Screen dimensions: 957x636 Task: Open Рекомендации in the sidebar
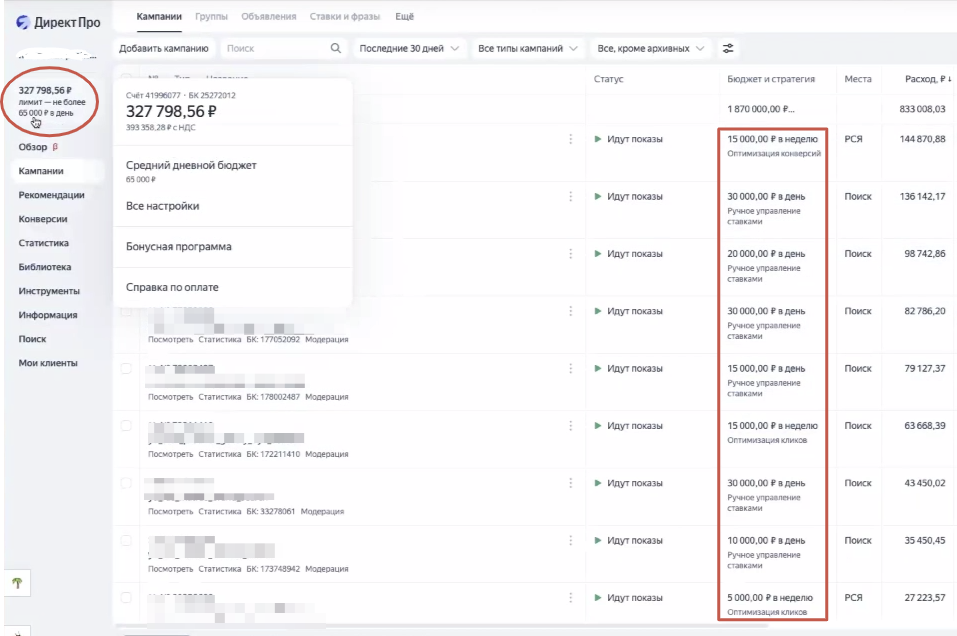[51, 195]
